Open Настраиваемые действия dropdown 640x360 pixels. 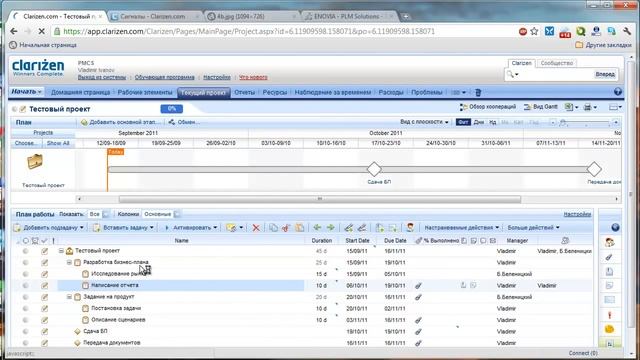462,228
